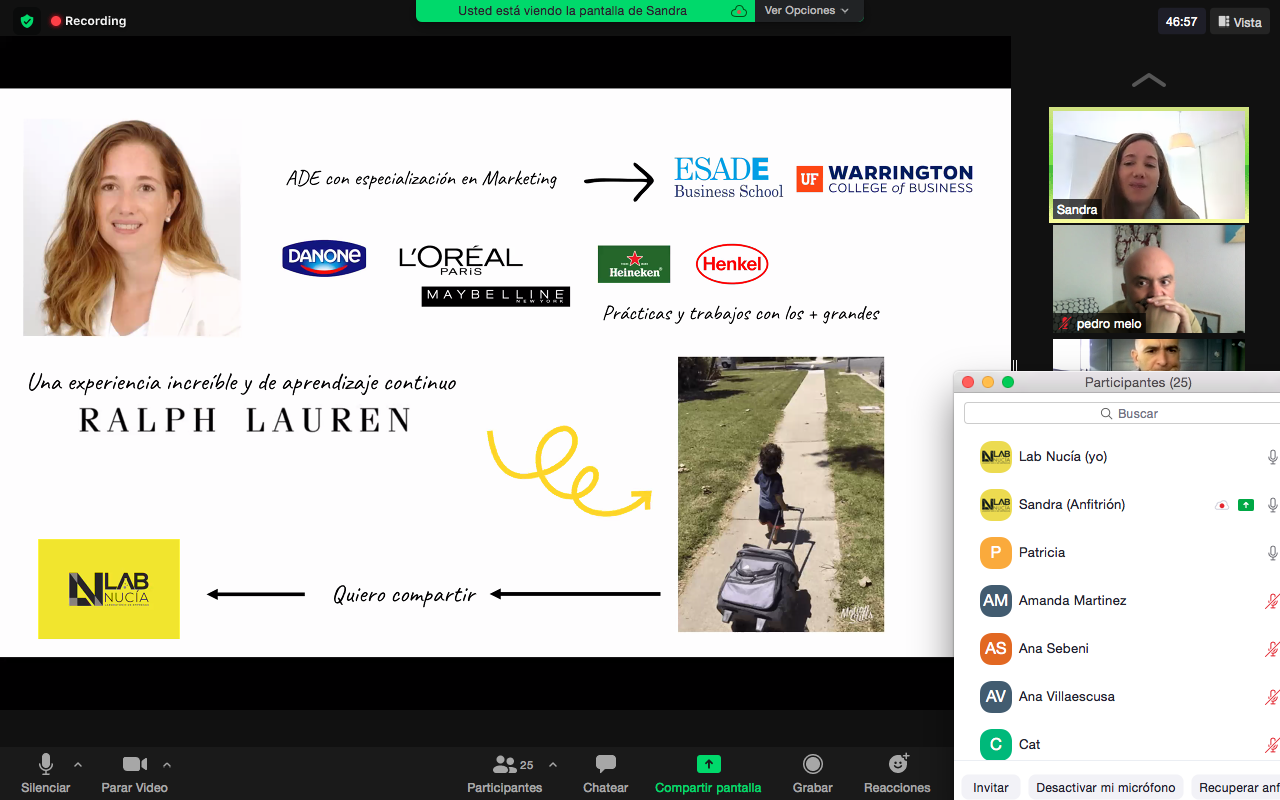The image size is (1280, 800).
Task: Click Invitar button in Participantes window
Action: pyautogui.click(x=991, y=788)
